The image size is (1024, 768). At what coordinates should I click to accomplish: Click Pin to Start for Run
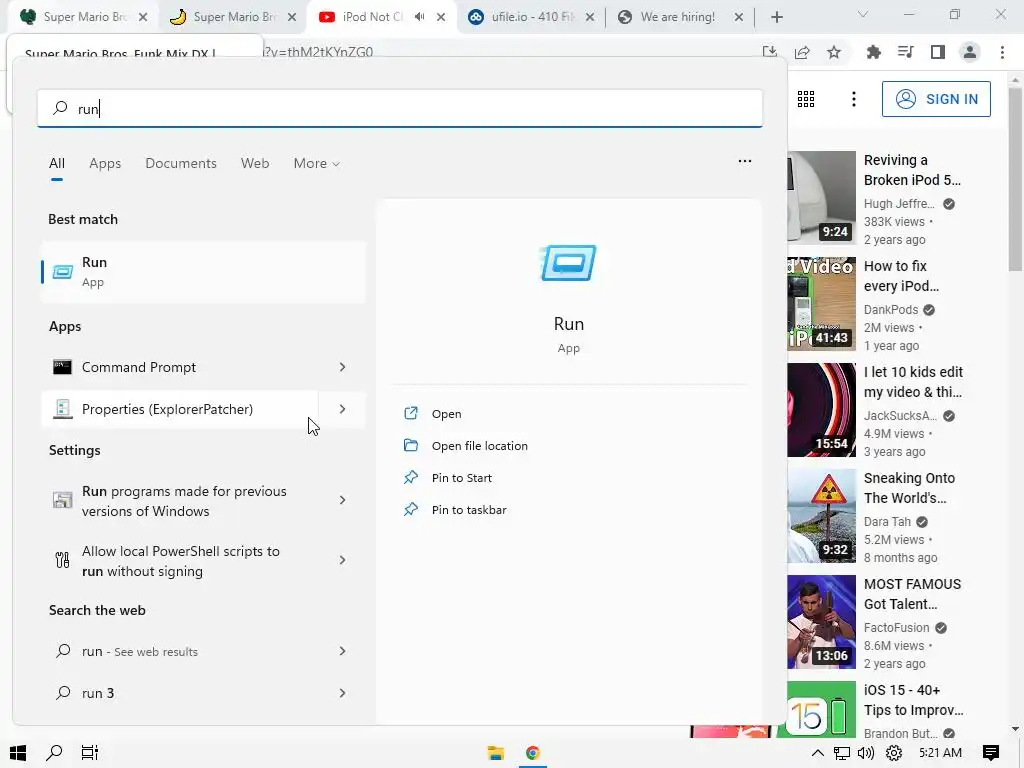point(461,478)
